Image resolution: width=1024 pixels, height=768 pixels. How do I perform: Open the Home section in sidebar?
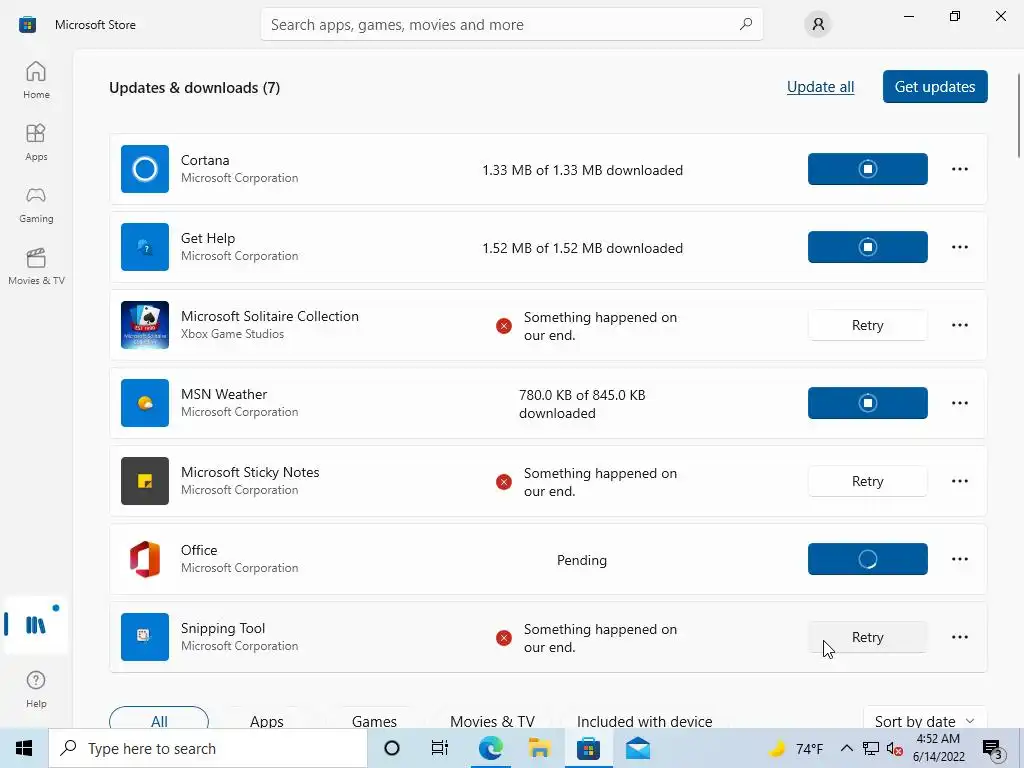pos(36,80)
